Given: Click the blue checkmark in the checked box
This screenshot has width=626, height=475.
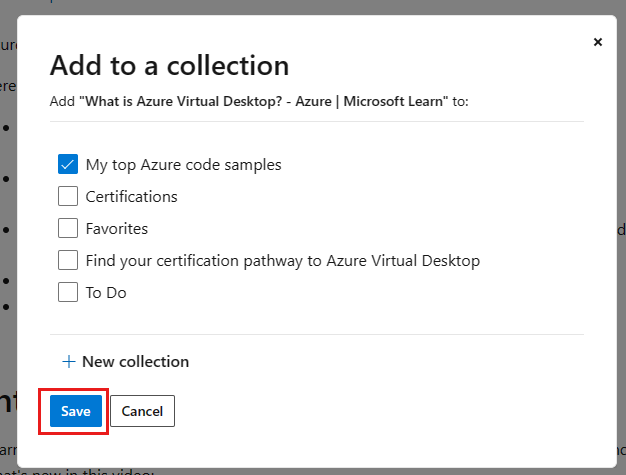Looking at the screenshot, I should coord(68,164).
